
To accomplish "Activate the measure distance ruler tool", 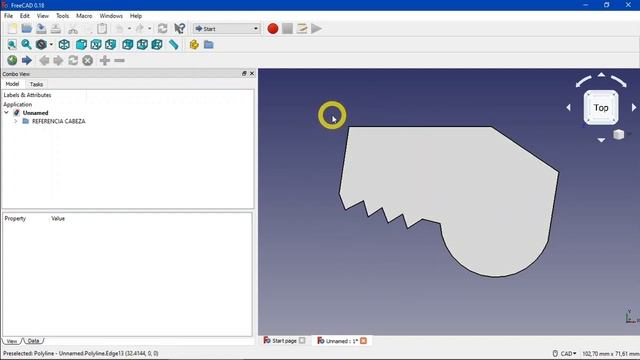I will pos(173,44).
